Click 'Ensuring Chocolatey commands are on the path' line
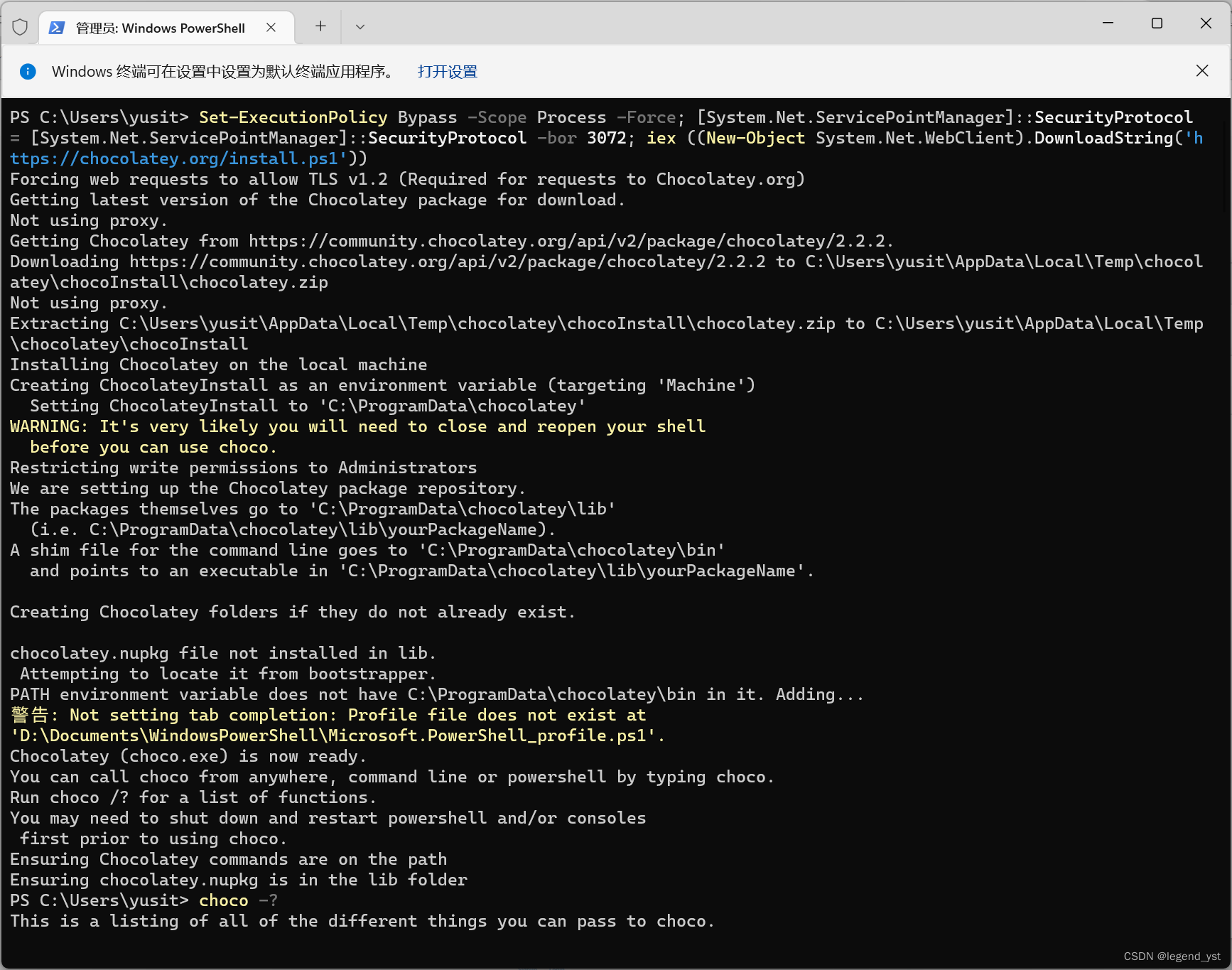The height and width of the screenshot is (970, 1232). coord(229,859)
